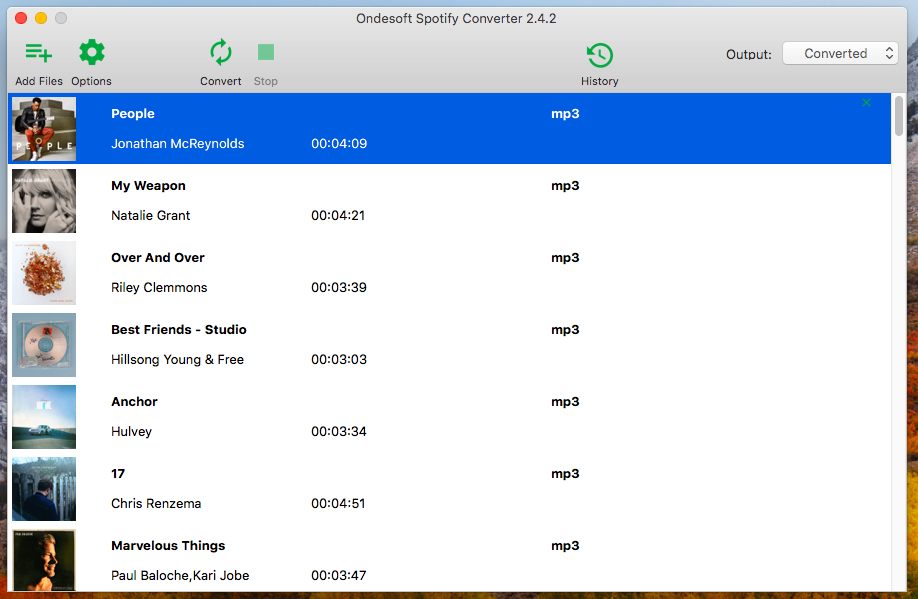Click artist Natalie Grant
The image size is (918, 599).
(150, 215)
